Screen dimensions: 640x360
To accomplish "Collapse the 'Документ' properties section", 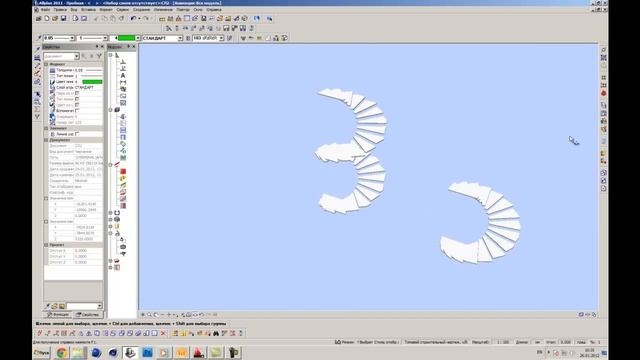I will [x=46, y=140].
